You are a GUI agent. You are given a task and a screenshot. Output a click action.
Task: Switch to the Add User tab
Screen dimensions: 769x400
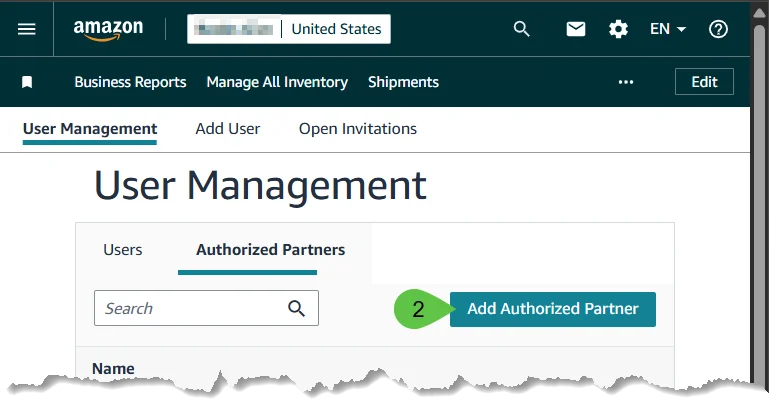228,129
